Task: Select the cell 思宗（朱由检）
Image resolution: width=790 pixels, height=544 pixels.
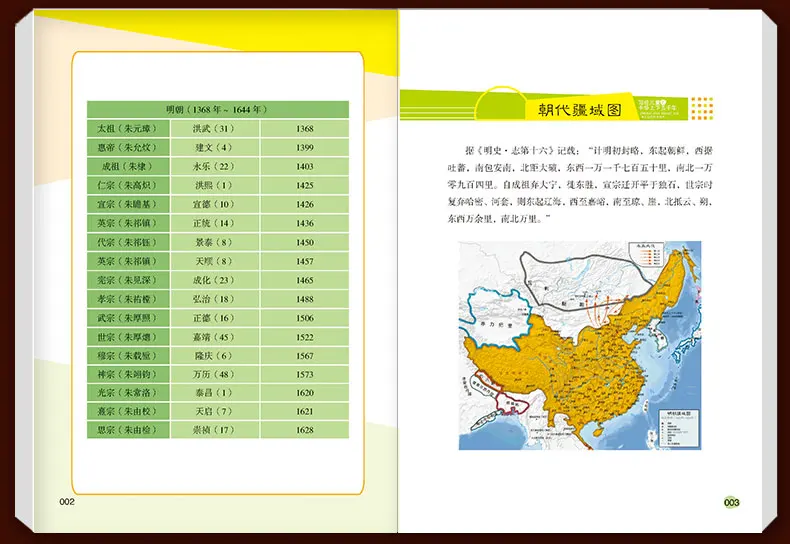Action: pyautogui.click(x=128, y=430)
